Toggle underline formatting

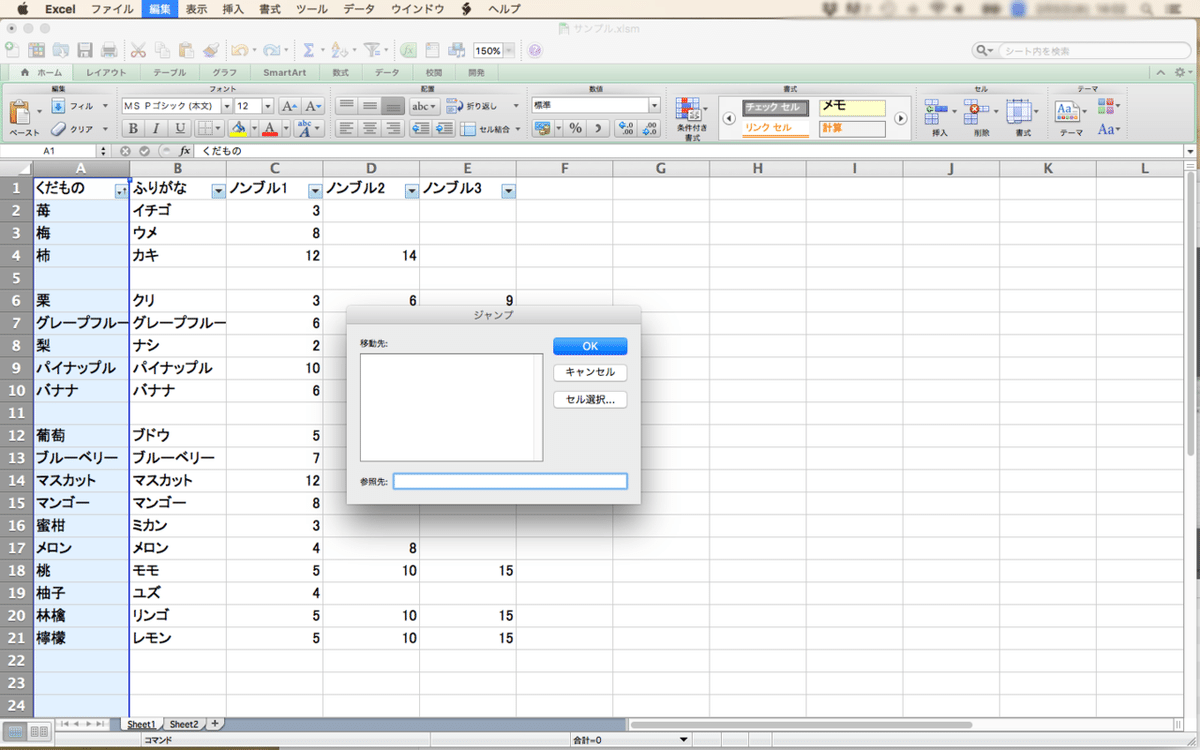pos(181,128)
